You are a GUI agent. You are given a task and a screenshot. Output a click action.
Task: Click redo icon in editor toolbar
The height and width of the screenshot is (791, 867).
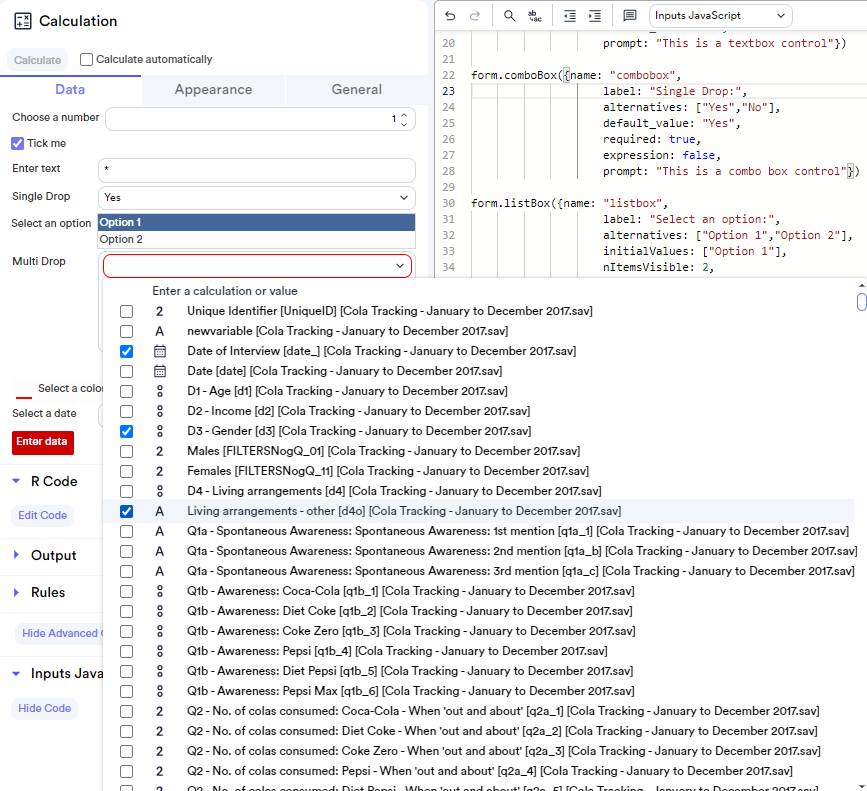475,16
